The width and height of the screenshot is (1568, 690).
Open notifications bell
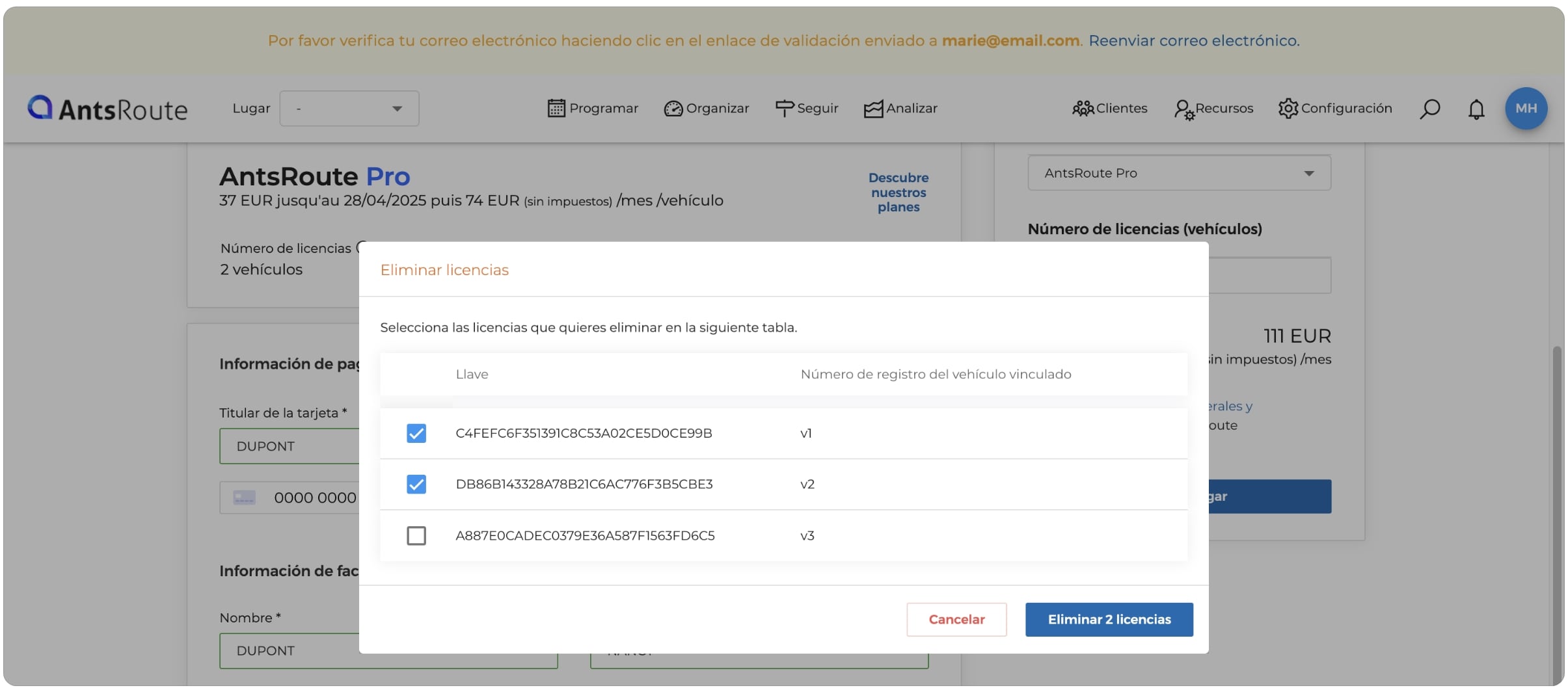click(x=1476, y=109)
